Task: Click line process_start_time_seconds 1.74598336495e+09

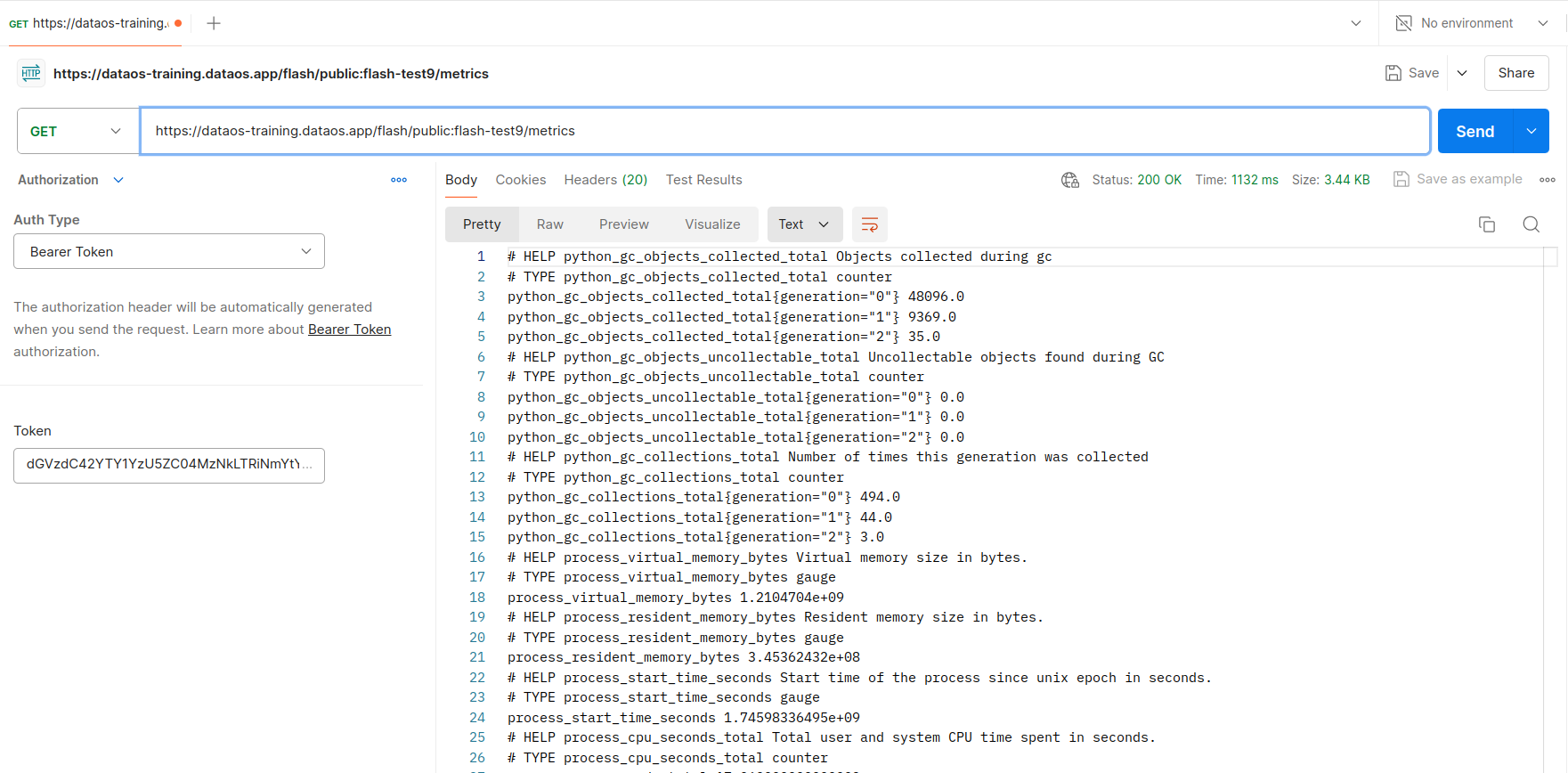Action: 684,718
